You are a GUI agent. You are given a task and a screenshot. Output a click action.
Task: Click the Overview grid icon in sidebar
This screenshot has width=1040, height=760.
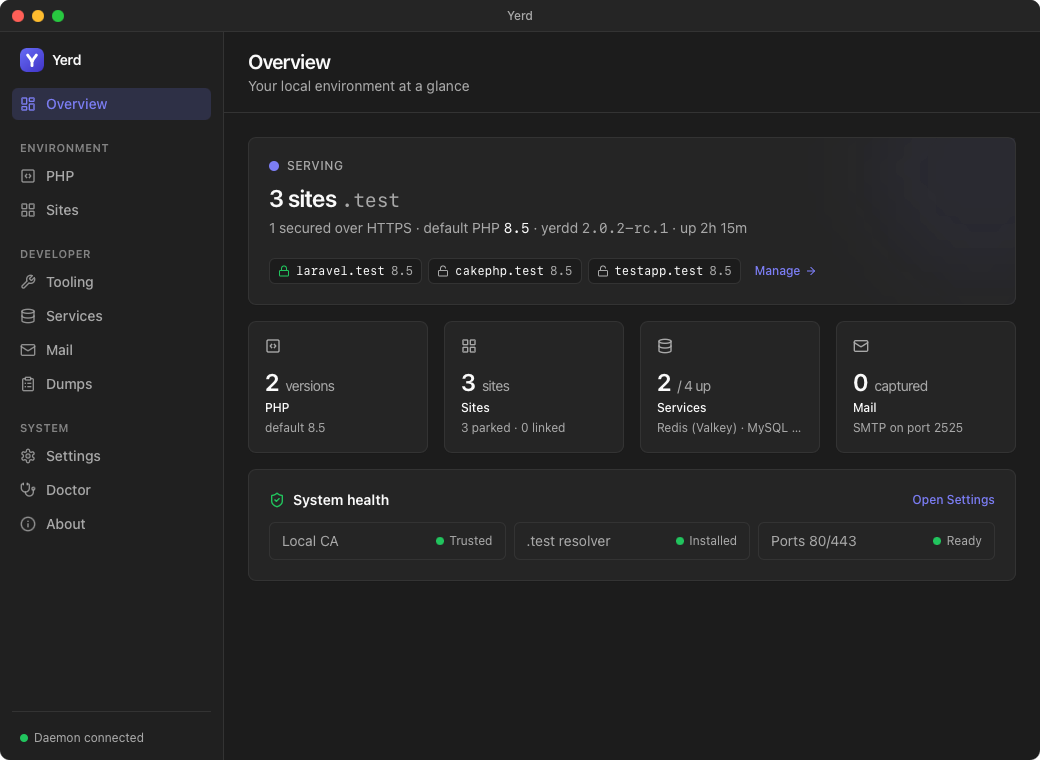(x=28, y=104)
